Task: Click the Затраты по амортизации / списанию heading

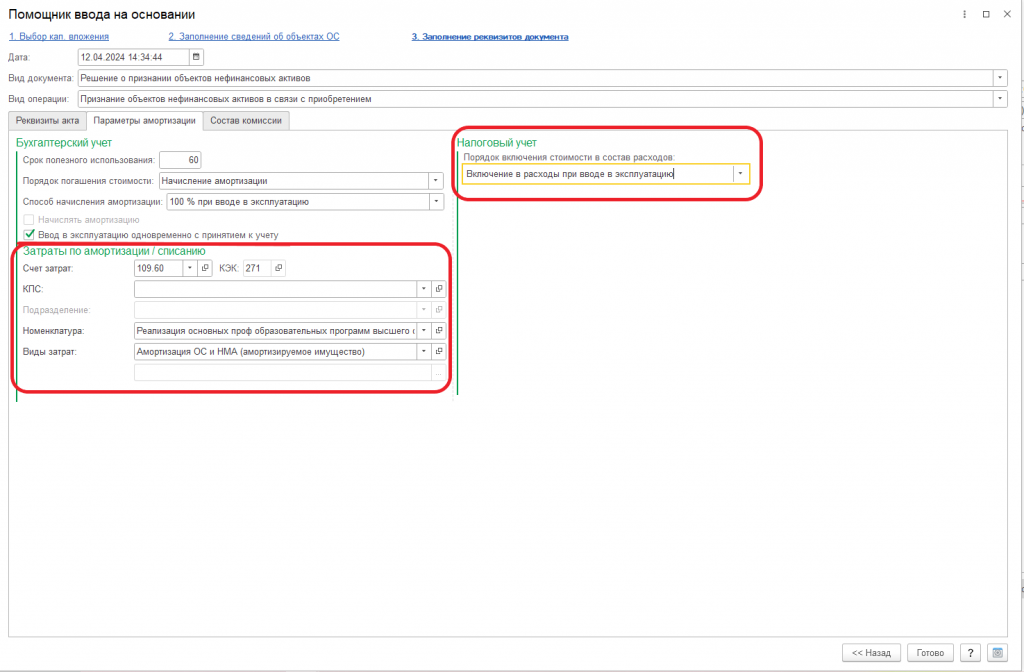Action: click(114, 251)
